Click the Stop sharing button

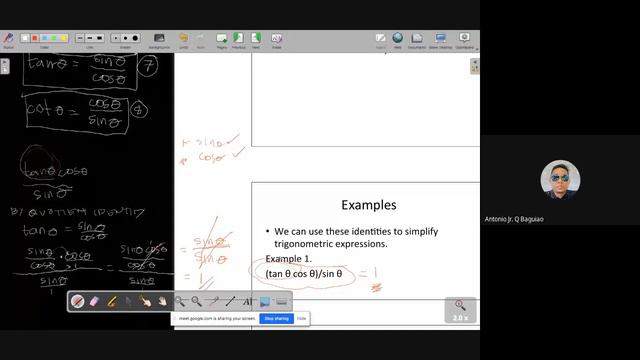[276, 318]
